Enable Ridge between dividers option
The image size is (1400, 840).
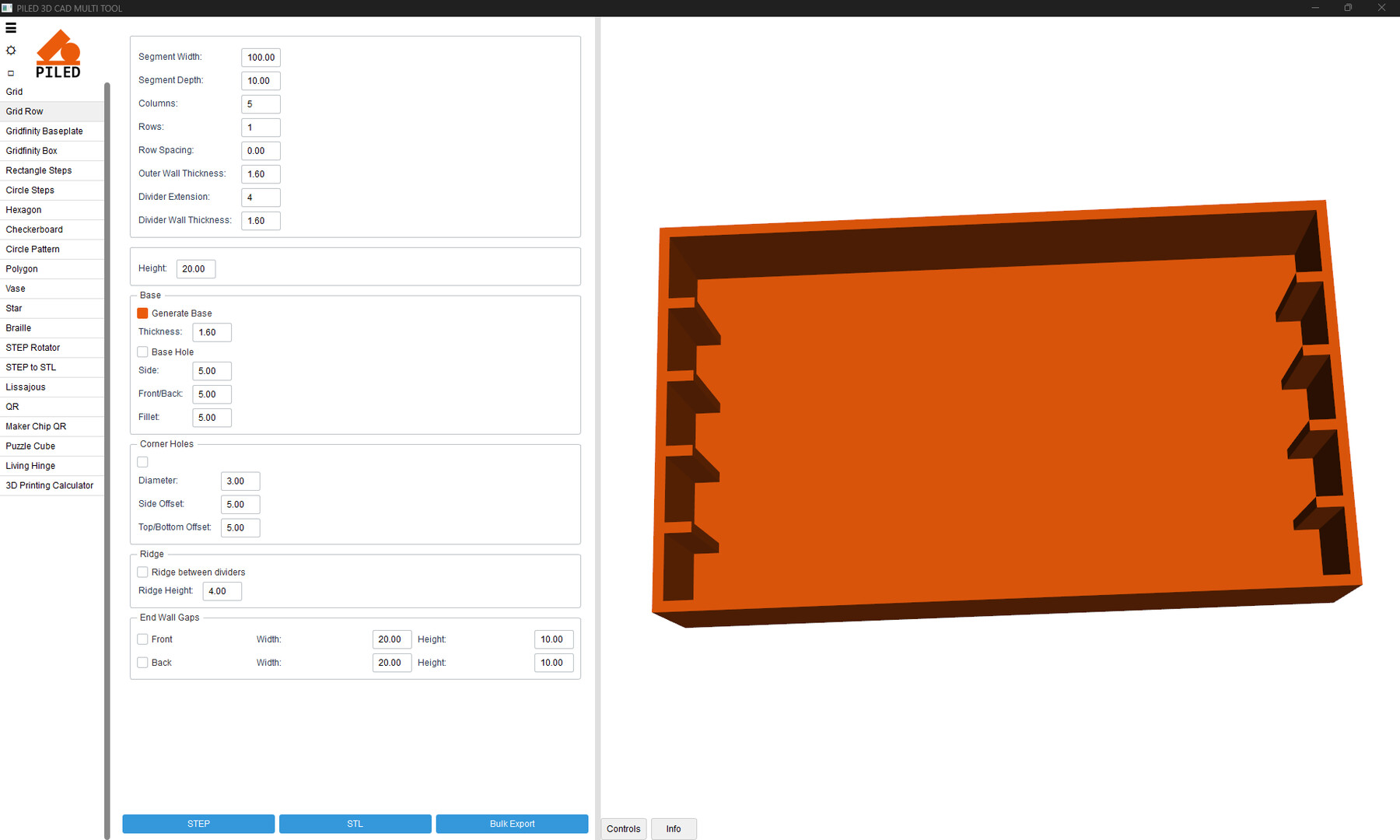142,572
